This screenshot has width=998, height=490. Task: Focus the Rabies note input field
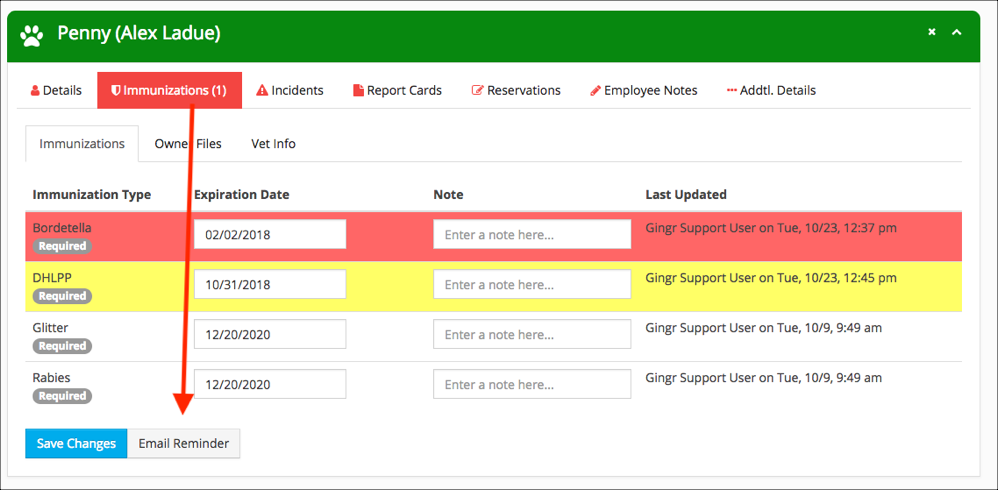tap(532, 385)
